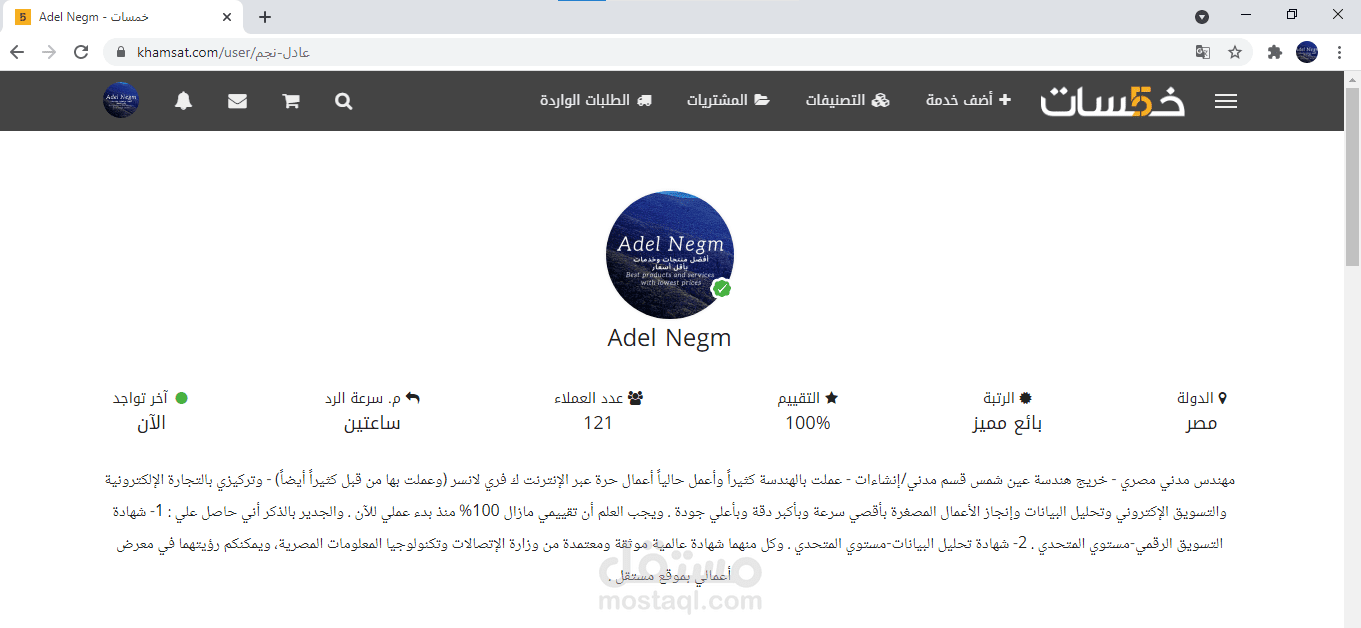The image size is (1361, 628).
Task: Open the notifications bell icon
Action: [x=183, y=100]
